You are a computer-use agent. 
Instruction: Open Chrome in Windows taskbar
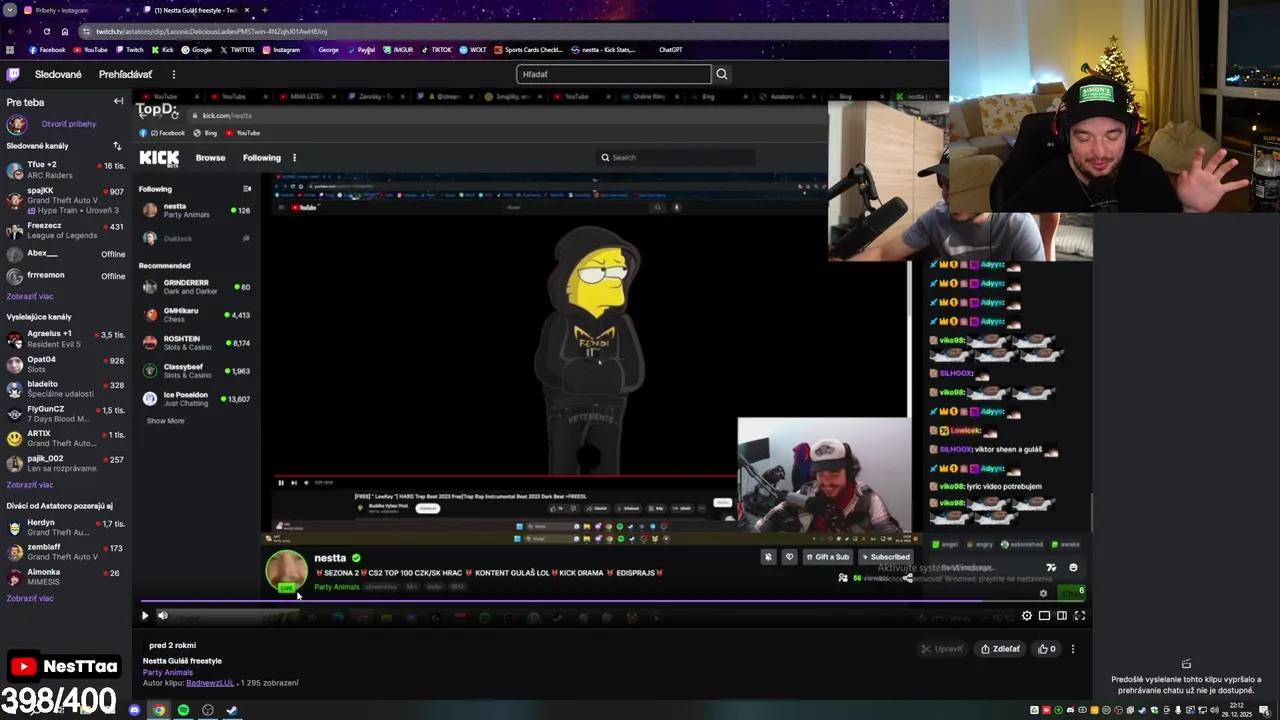point(159,710)
